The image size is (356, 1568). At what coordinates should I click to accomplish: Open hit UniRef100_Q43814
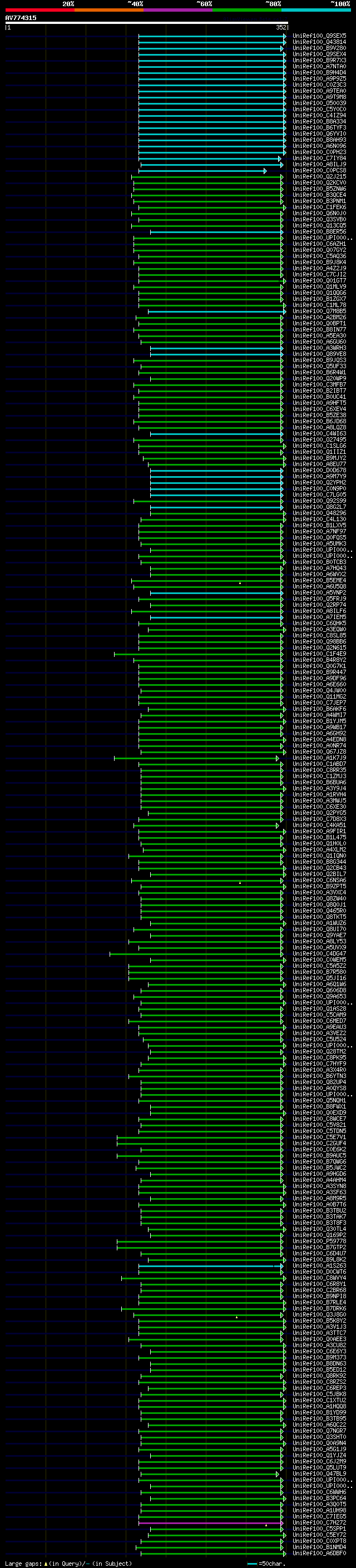(x=319, y=42)
